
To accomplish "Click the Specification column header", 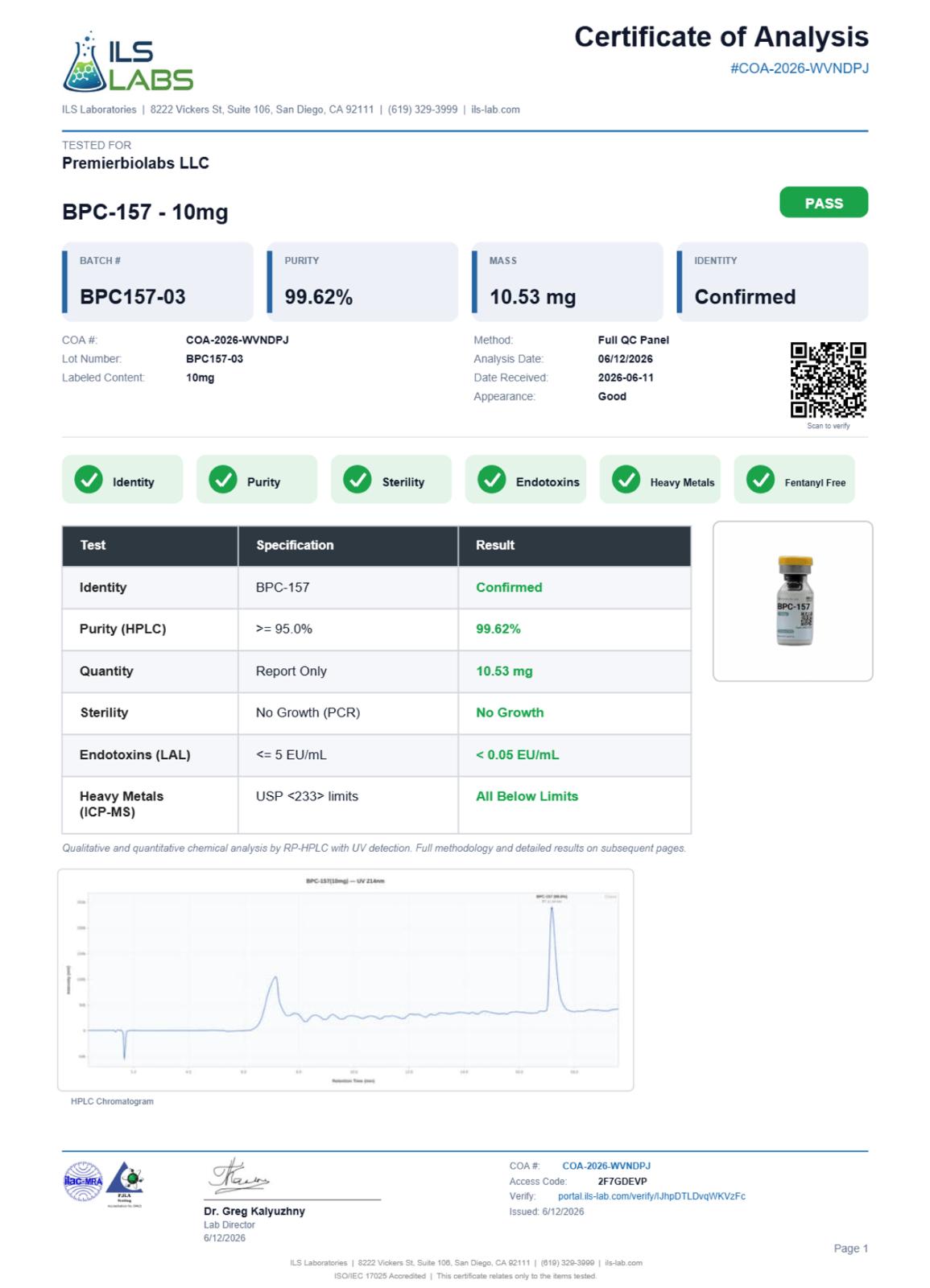I will (348, 546).
